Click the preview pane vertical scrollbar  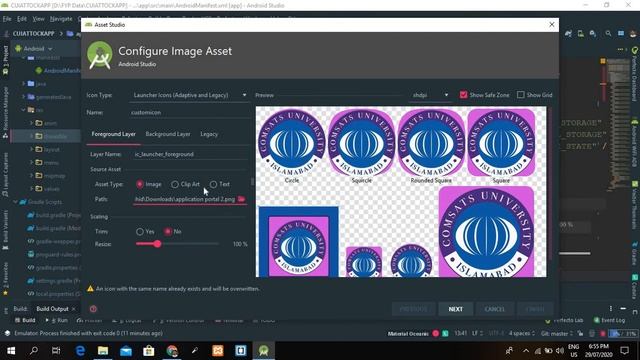549,184
